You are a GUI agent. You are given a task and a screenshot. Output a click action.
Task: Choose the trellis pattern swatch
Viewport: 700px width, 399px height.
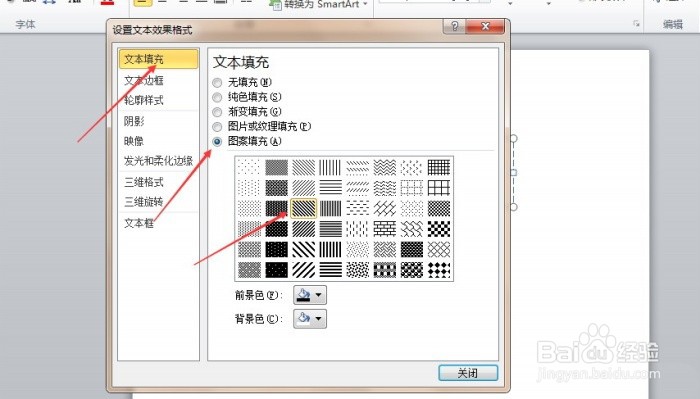[412, 249]
